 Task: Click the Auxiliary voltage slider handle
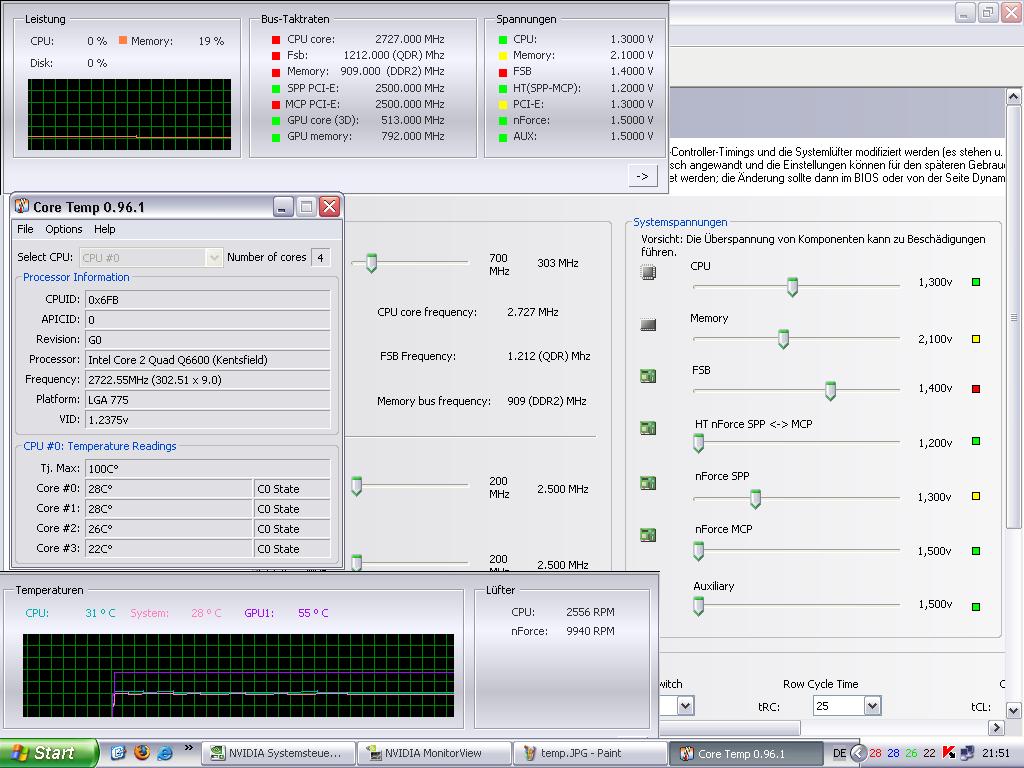[x=699, y=607]
